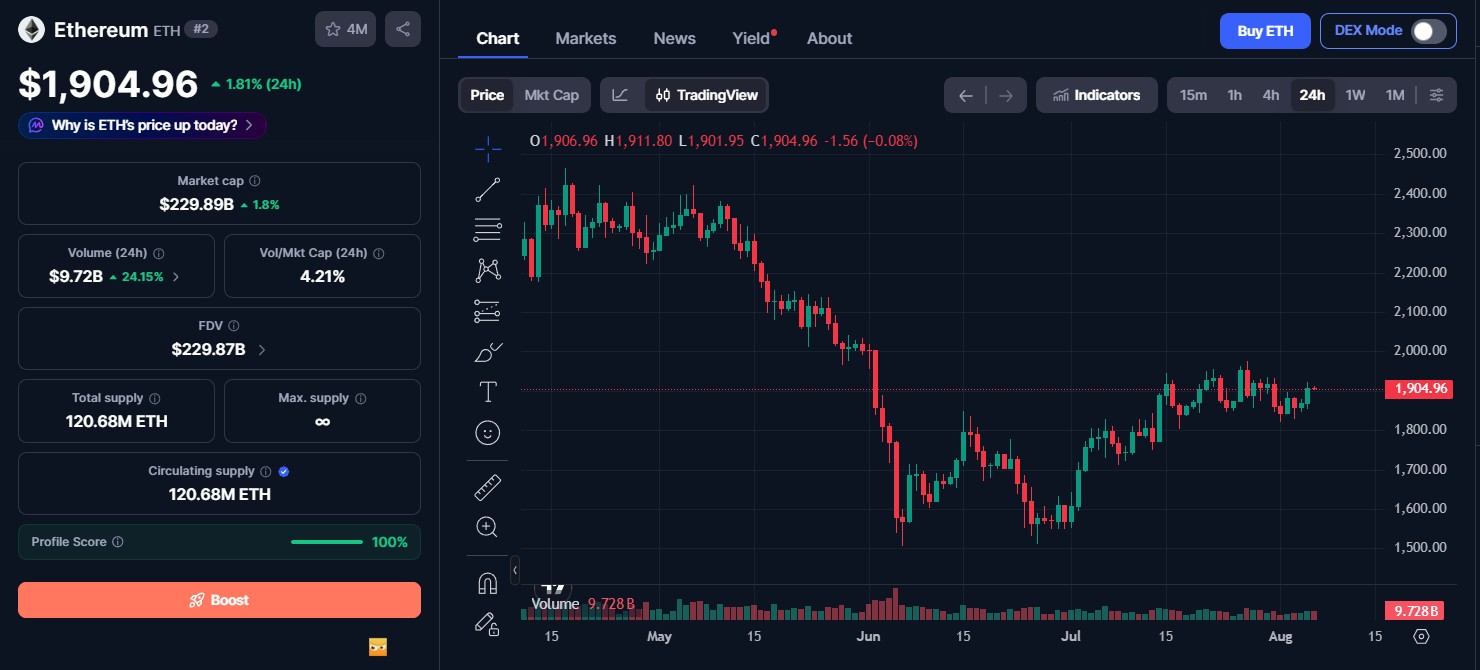The image size is (1480, 670).
Task: Open the Fibonacci retracement tool
Action: [x=488, y=230]
